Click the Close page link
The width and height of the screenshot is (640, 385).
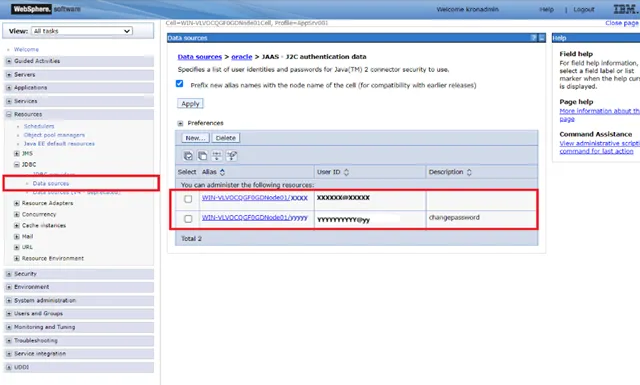pos(622,23)
